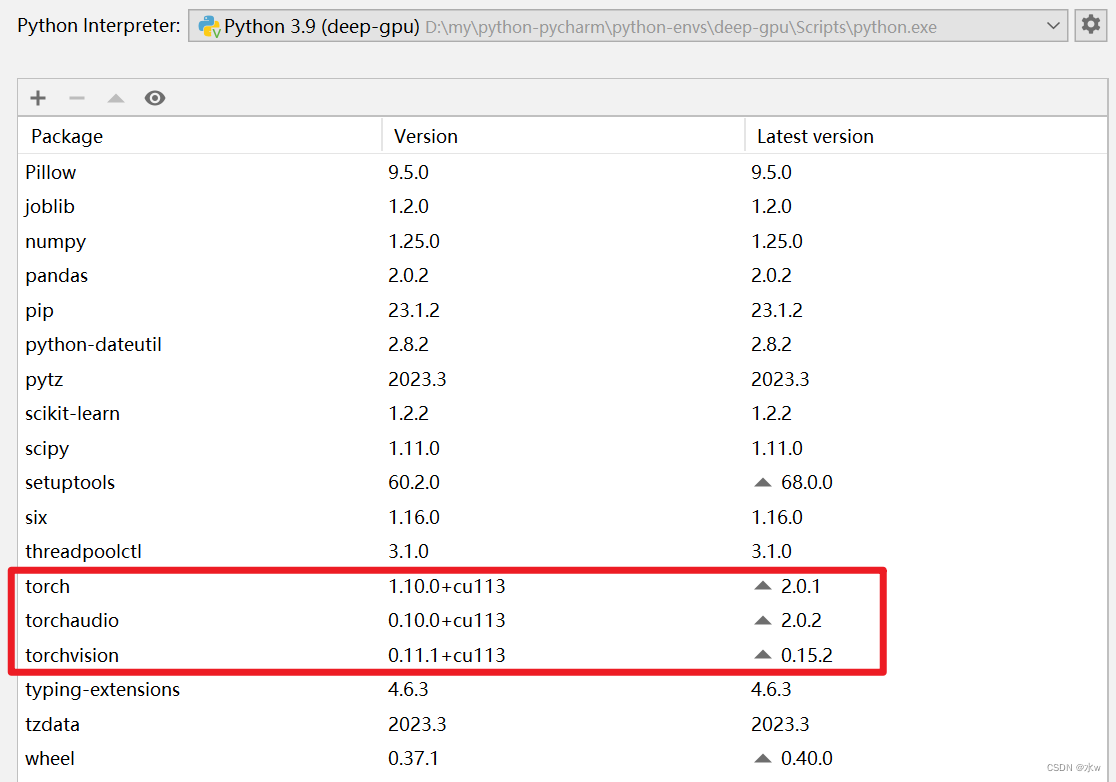Open the Python Interpreter dropdown
1116x782 pixels.
(627, 25)
